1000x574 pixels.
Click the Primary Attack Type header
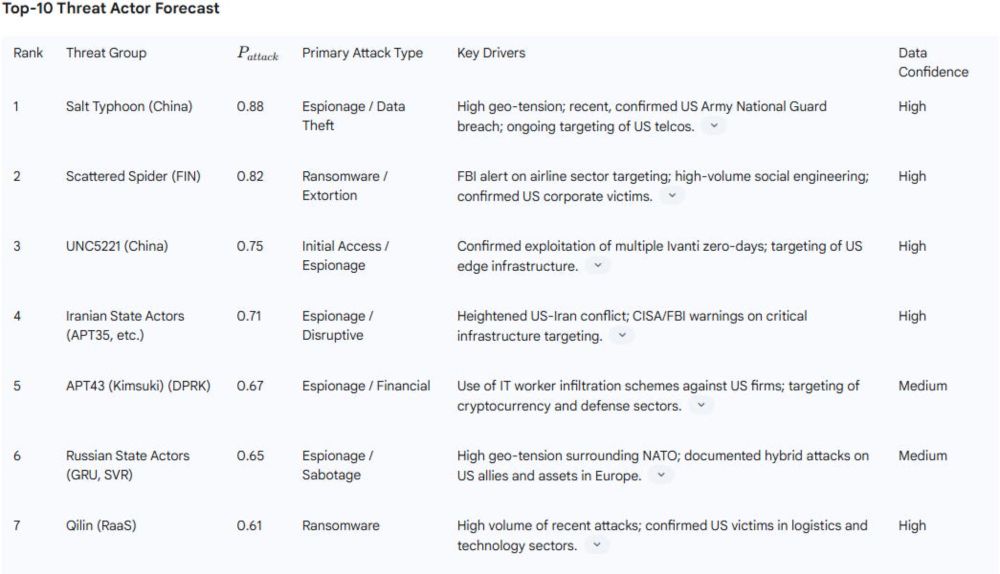[362, 53]
